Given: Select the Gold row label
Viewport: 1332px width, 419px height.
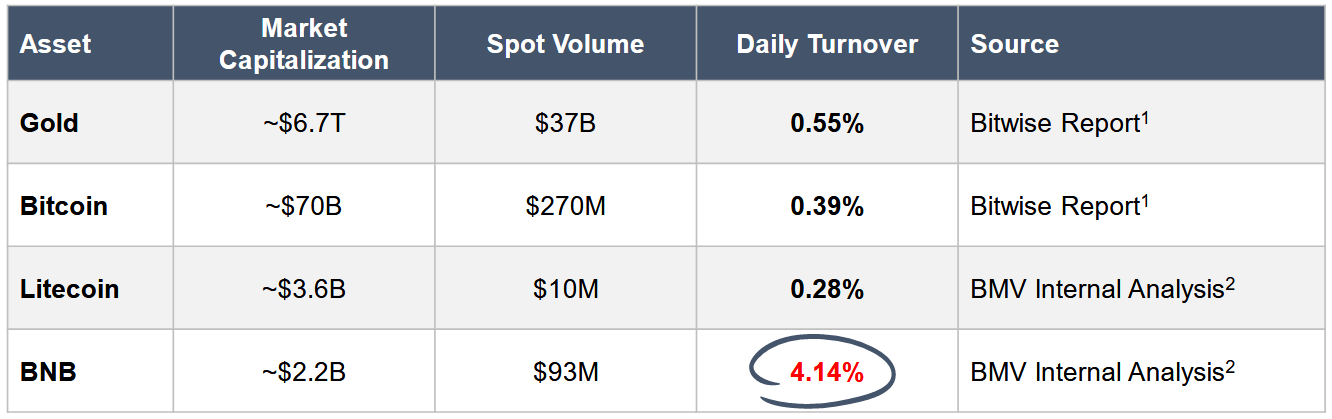Looking at the screenshot, I should click(49, 123).
